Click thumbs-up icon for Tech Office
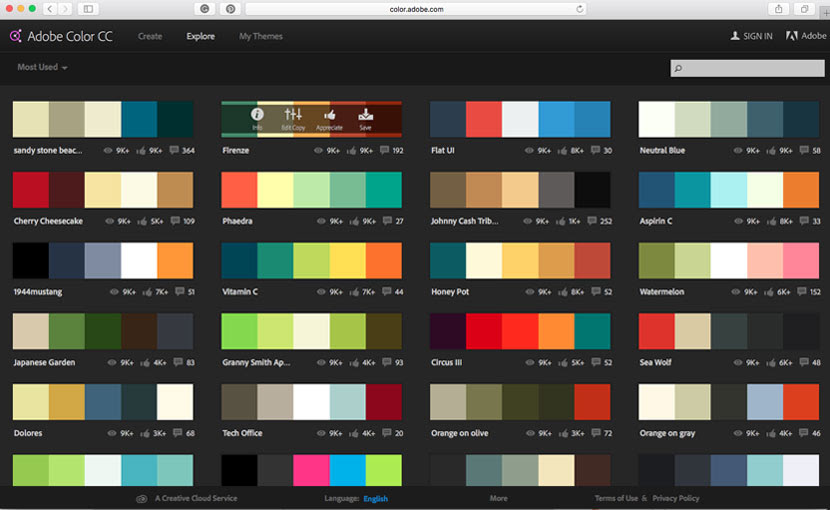 (x=354, y=433)
